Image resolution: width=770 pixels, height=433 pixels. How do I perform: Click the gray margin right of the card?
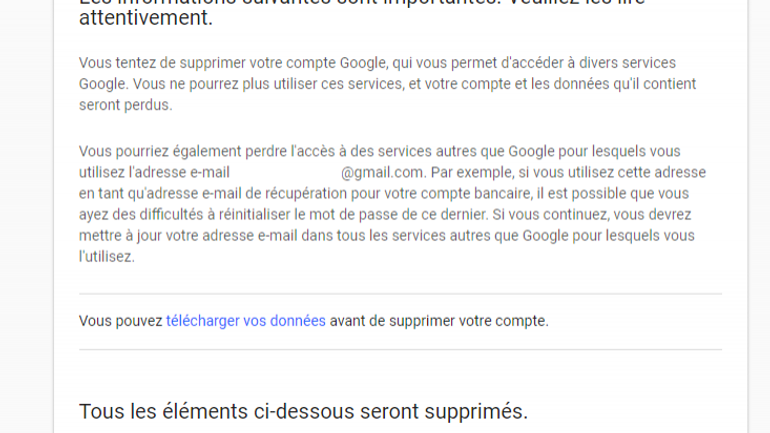click(759, 200)
